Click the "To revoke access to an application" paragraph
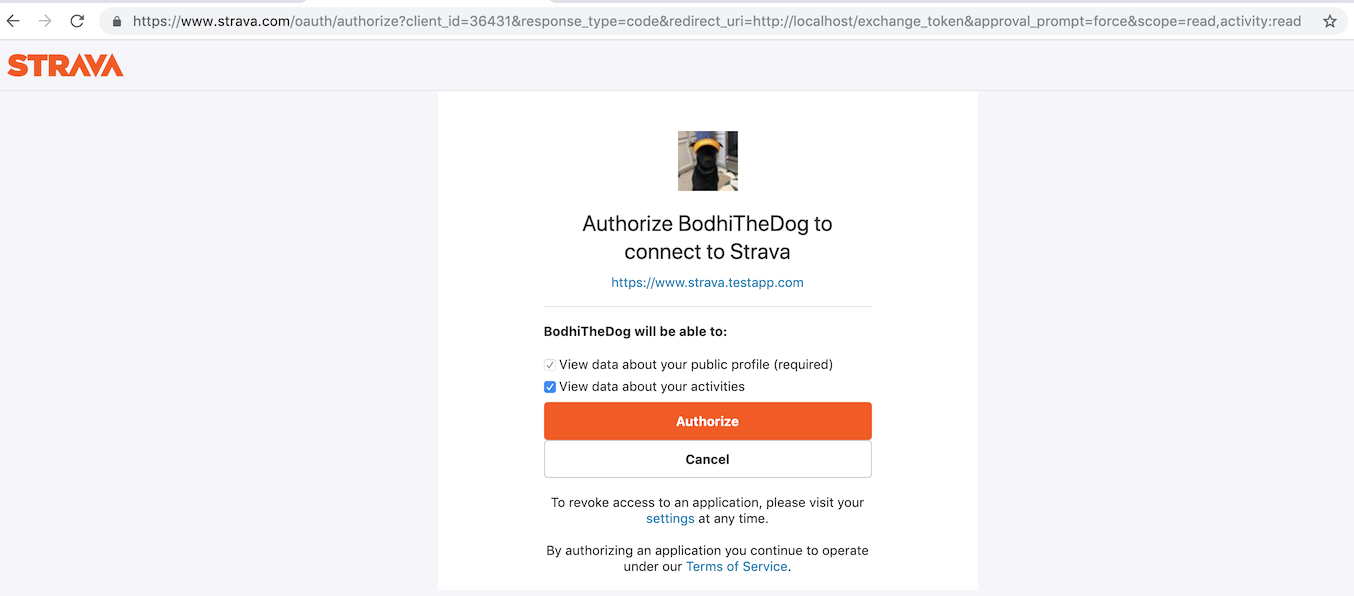1354x596 pixels. coord(708,510)
